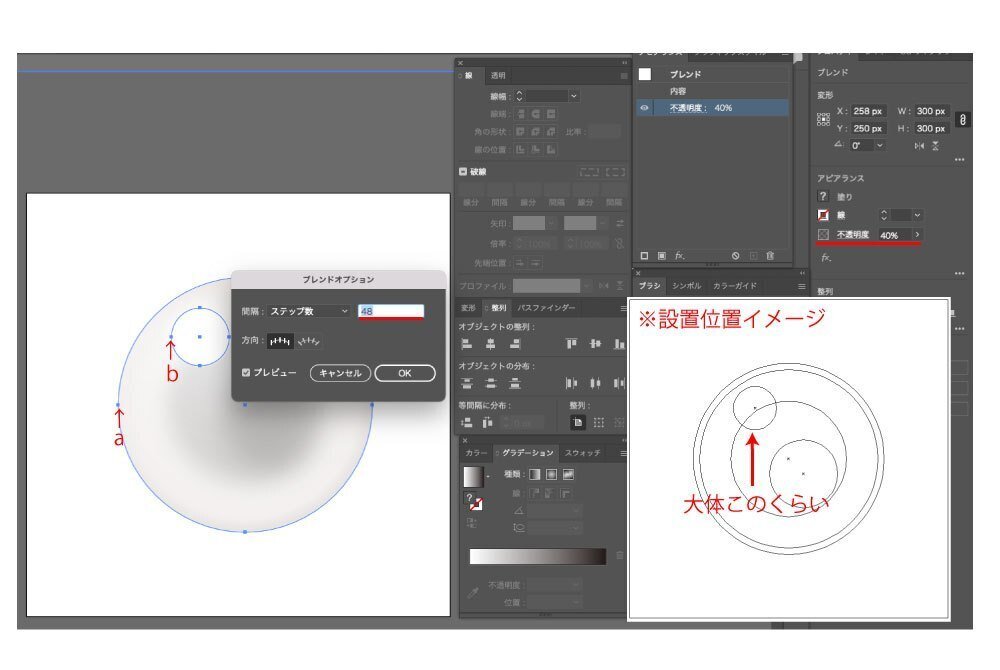Click the vertical distribute center icon
The image size is (1000, 670).
[x=490, y=383]
